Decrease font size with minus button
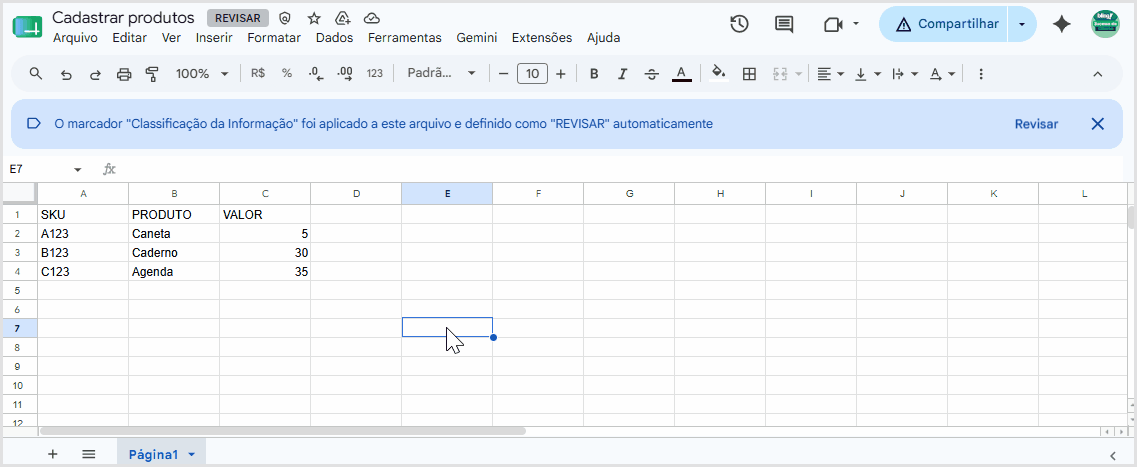 504,73
